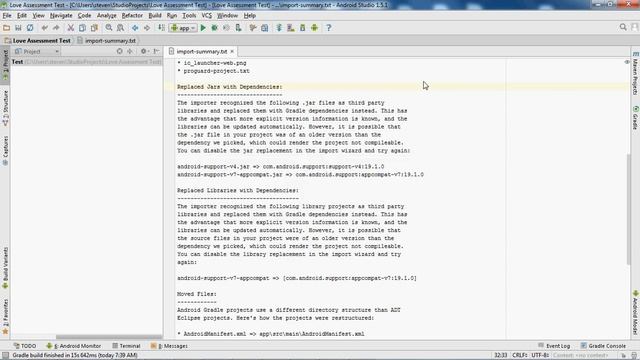Image resolution: width=640 pixels, height=360 pixels.
Task: Change the UTF-8 file encoding
Action: [540, 355]
